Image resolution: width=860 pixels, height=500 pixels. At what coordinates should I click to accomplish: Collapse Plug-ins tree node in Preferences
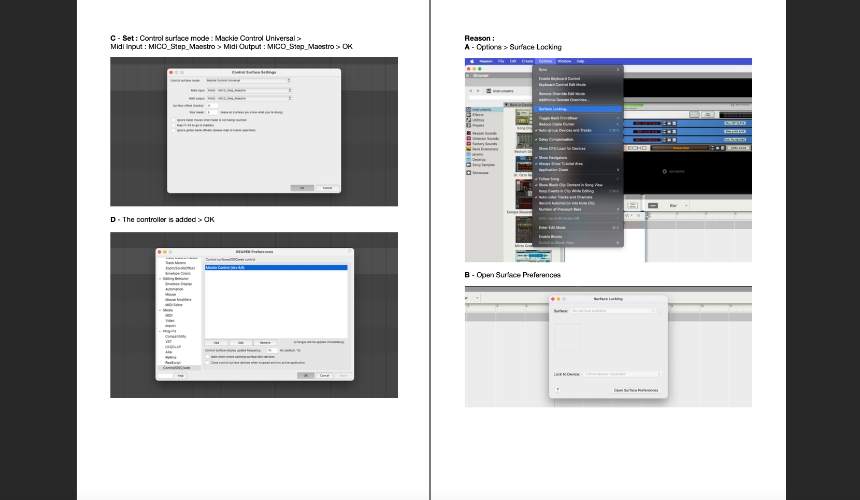tap(160, 331)
